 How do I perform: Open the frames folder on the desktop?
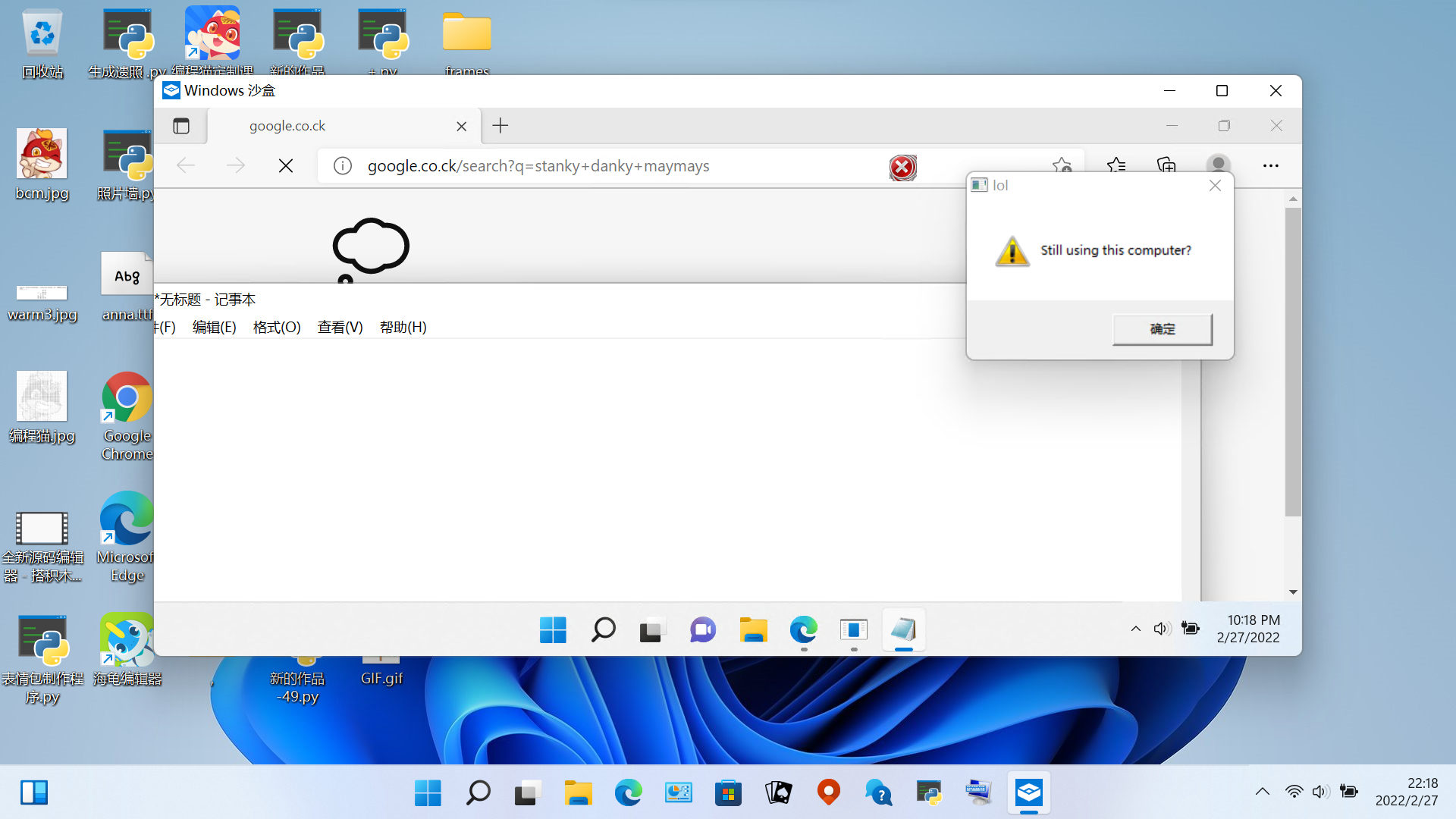(467, 42)
